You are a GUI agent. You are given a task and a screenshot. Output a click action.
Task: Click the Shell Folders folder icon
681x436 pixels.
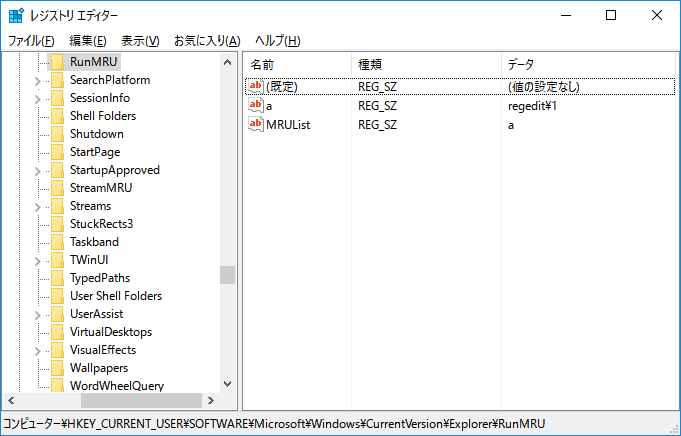click(x=57, y=116)
